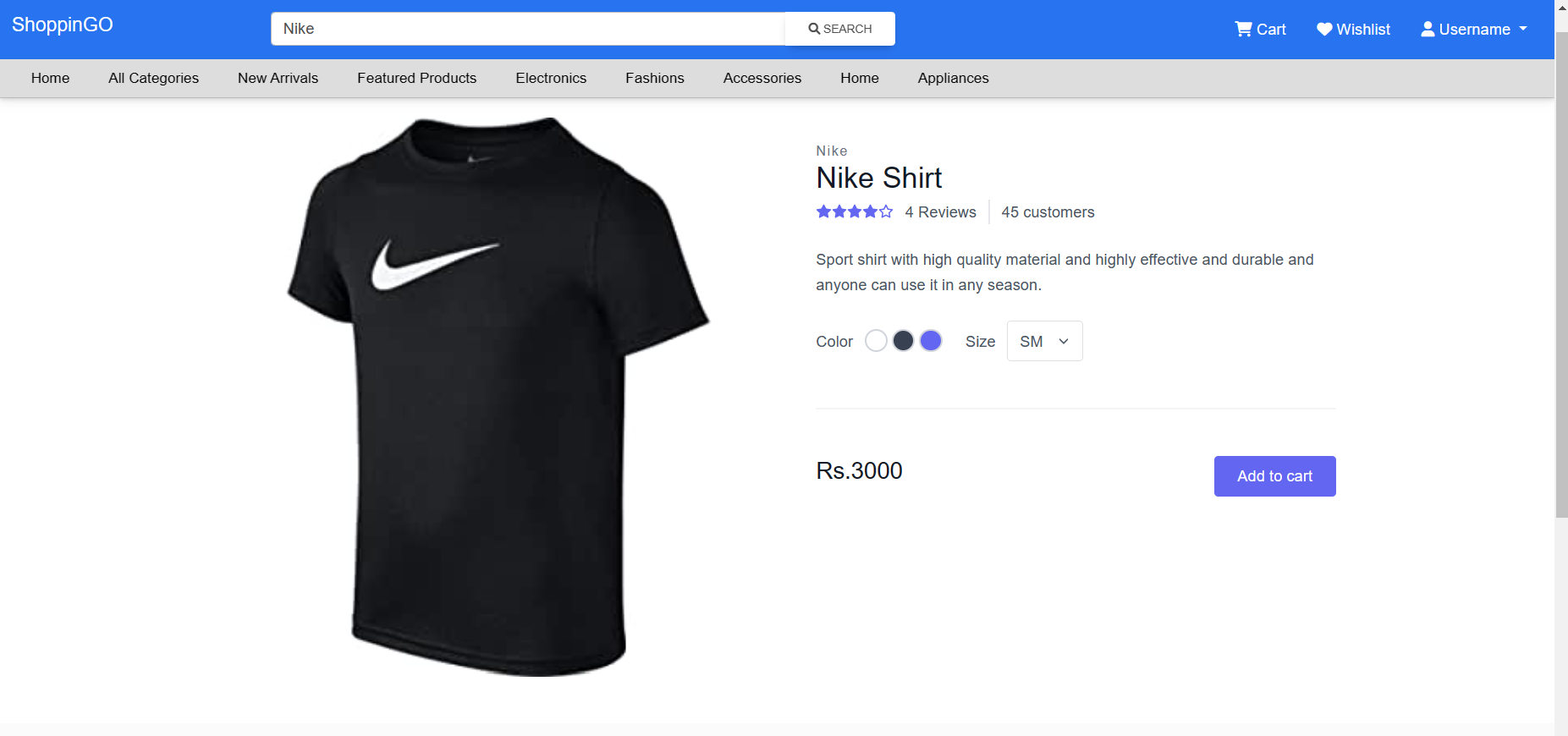Click the fifth rating star
Viewport: 1568px width, 736px height.
coord(886,211)
